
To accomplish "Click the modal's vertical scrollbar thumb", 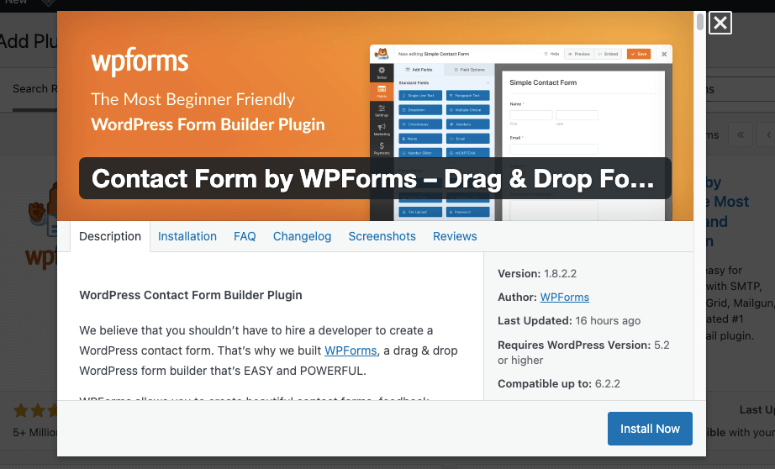I will [x=700, y=22].
